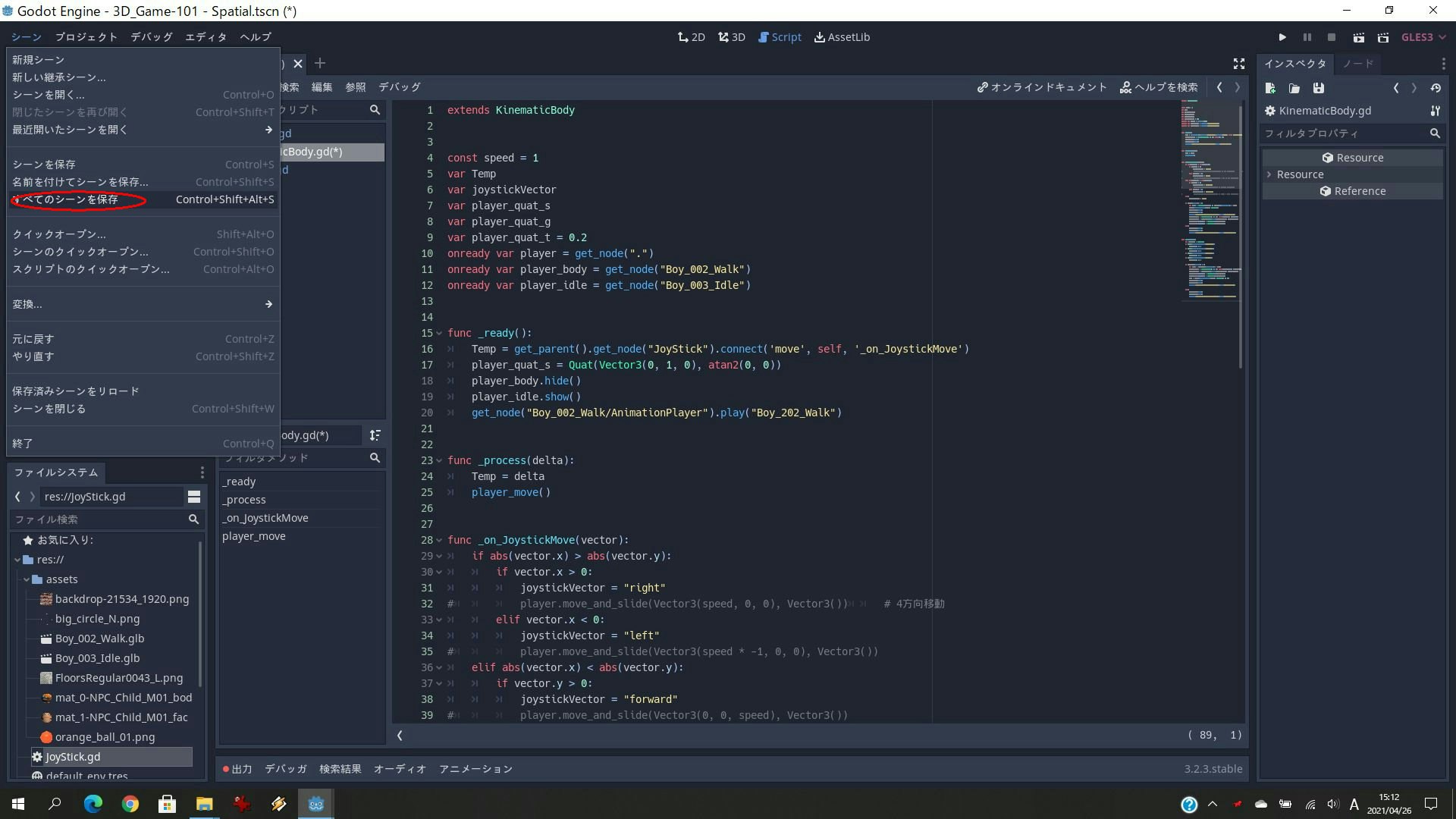Screen dimensions: 1456x819
Task: Click the inspector save resource floppy icon
Action: pos(1319,88)
